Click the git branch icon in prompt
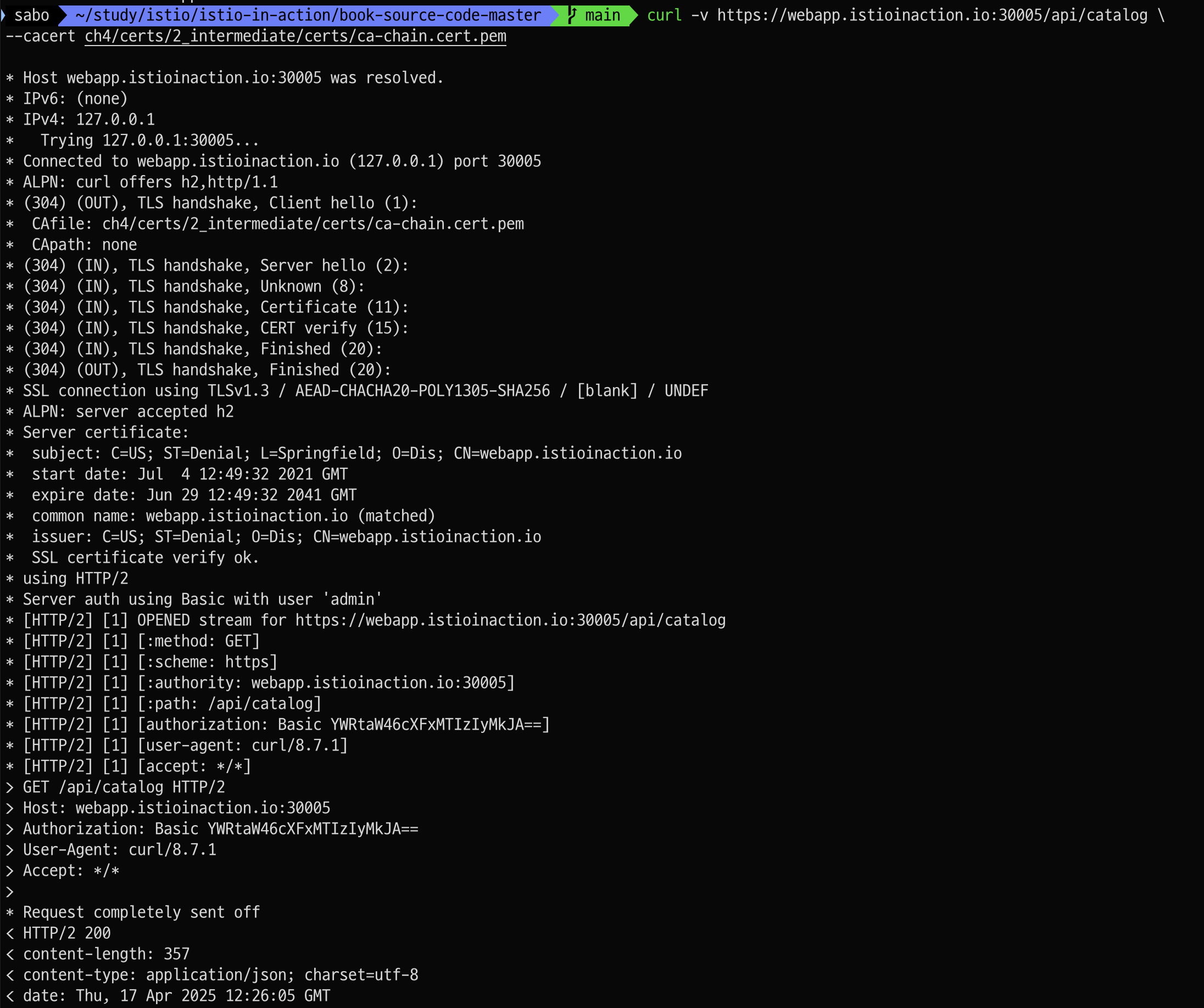The image size is (1204, 1008). (x=572, y=15)
